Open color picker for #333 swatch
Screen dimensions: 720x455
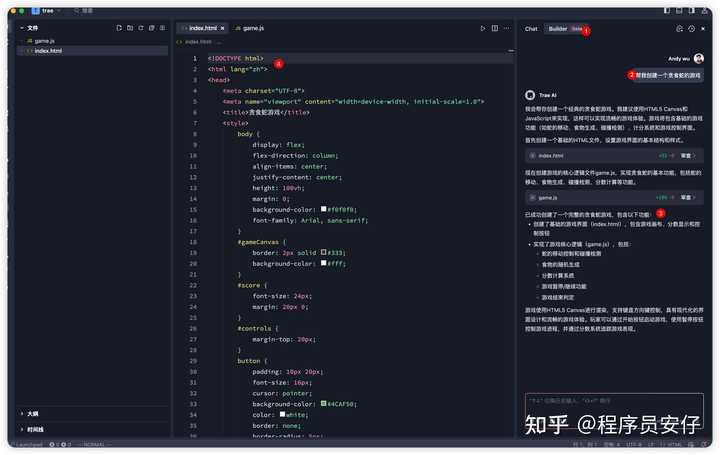(323, 252)
